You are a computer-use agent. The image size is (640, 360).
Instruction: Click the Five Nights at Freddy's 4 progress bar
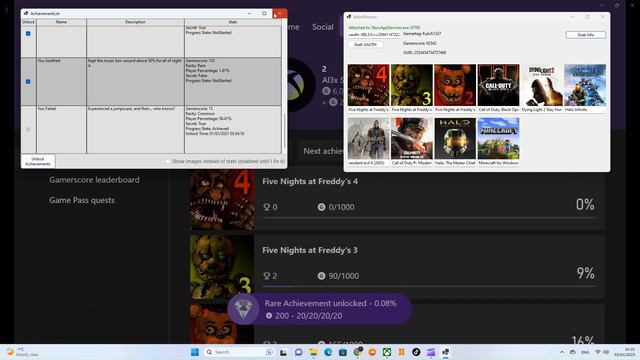click(429, 218)
